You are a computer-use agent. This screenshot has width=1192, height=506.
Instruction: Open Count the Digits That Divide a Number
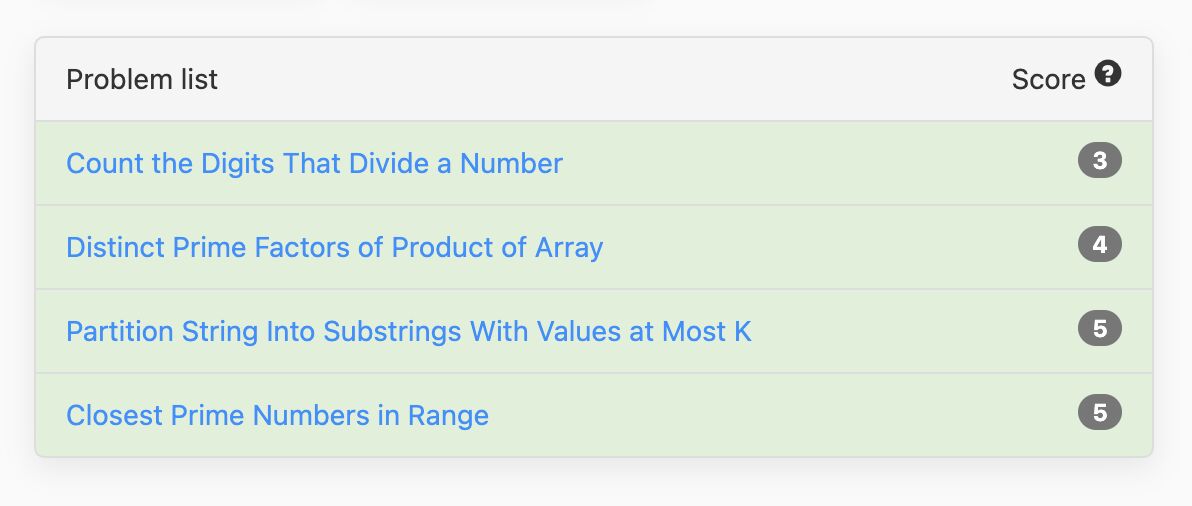[314, 163]
